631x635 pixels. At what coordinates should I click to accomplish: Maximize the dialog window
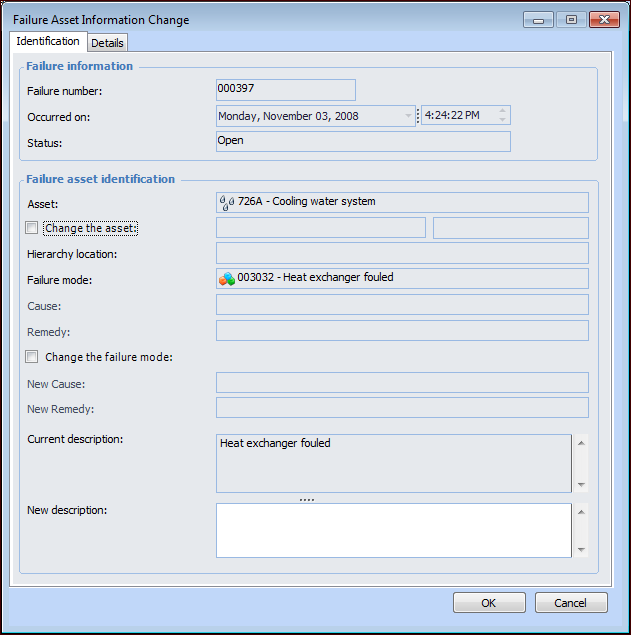click(571, 20)
